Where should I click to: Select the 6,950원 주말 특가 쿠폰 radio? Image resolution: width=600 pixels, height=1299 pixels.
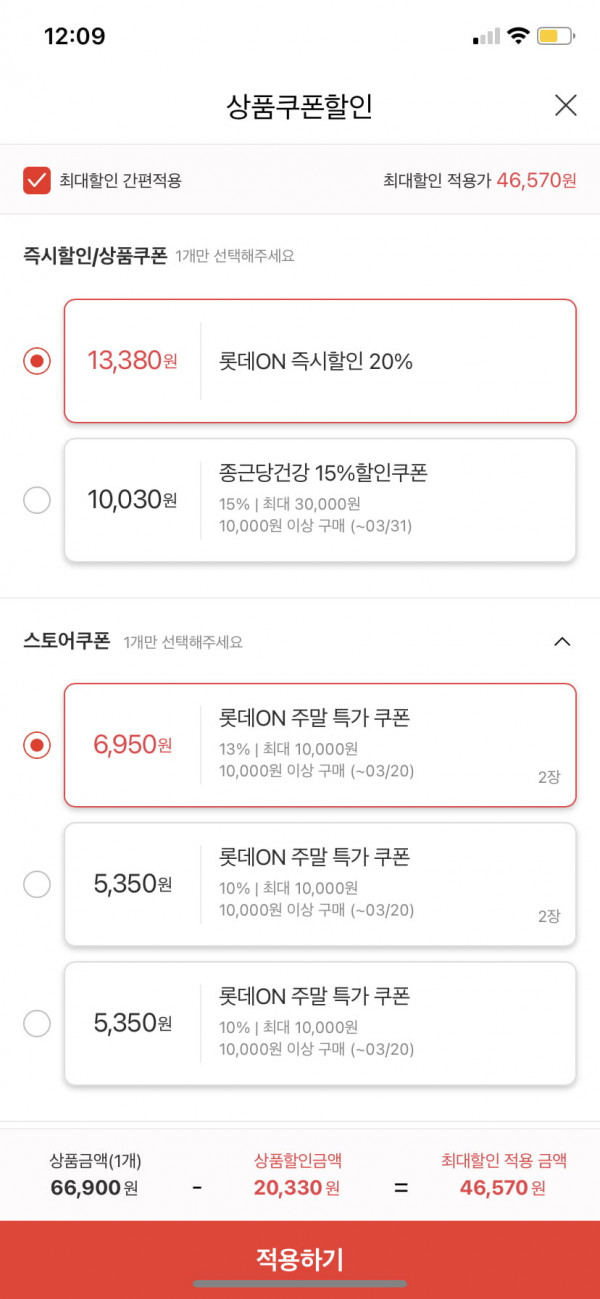(x=37, y=745)
